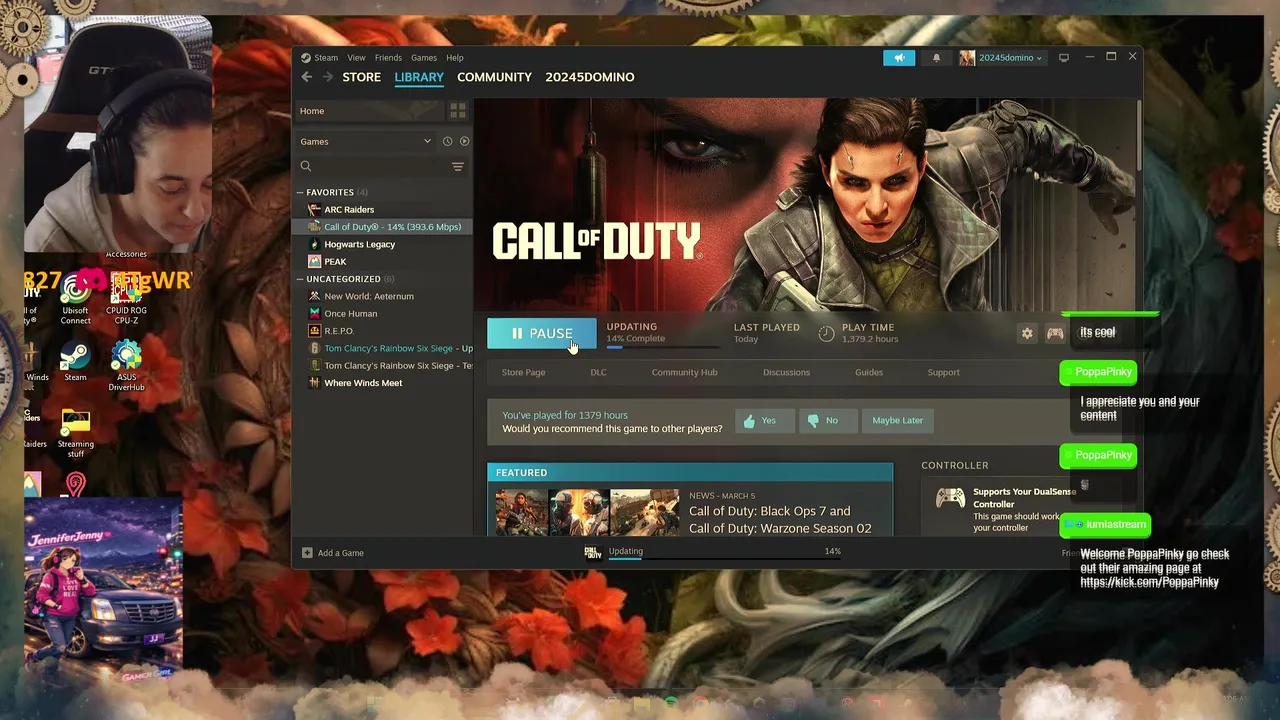This screenshot has height=720, width=1280.
Task: Switch to the COMMUNITY tab
Action: [494, 77]
